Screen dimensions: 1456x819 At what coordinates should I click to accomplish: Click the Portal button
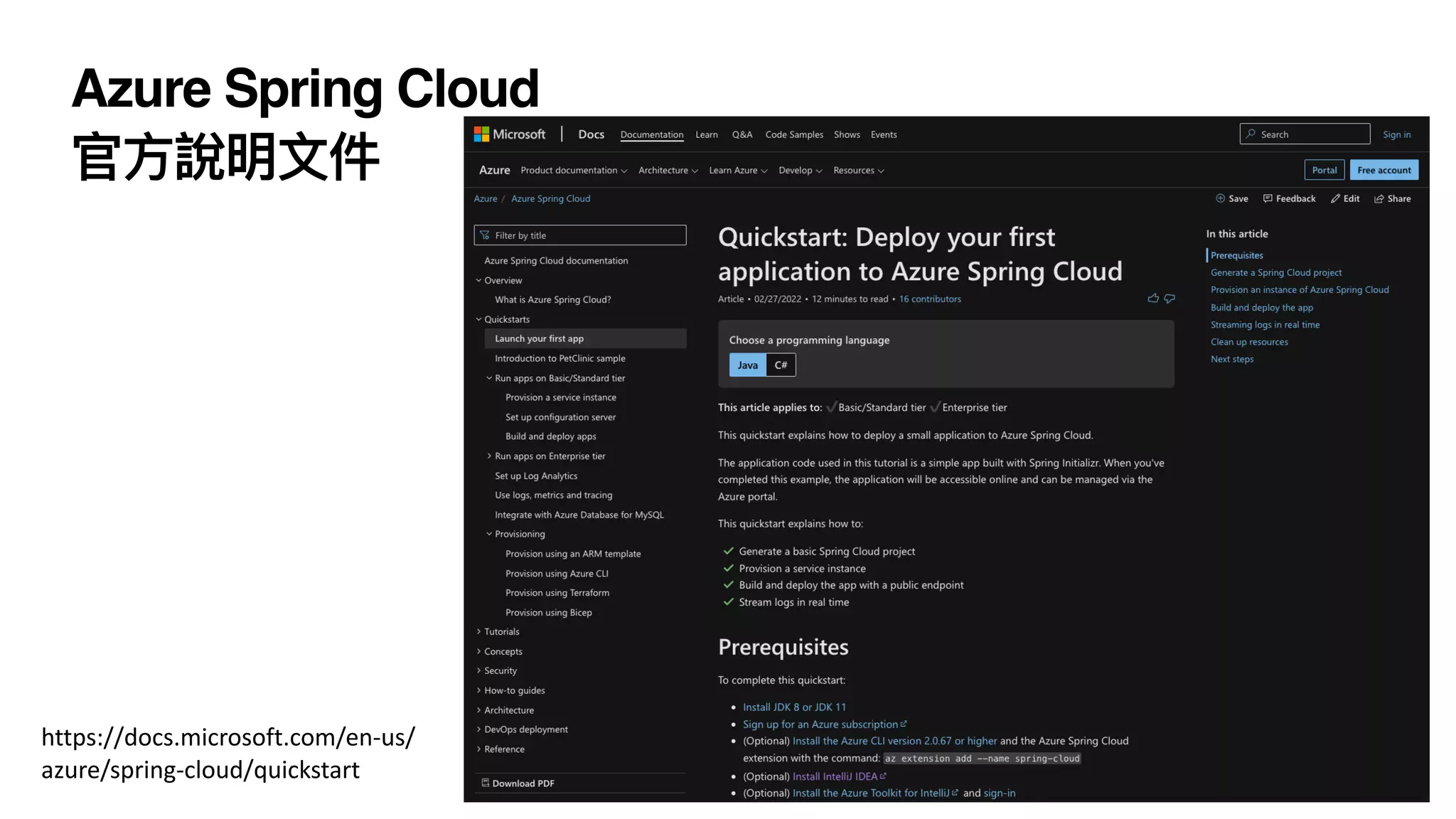pos(1324,170)
